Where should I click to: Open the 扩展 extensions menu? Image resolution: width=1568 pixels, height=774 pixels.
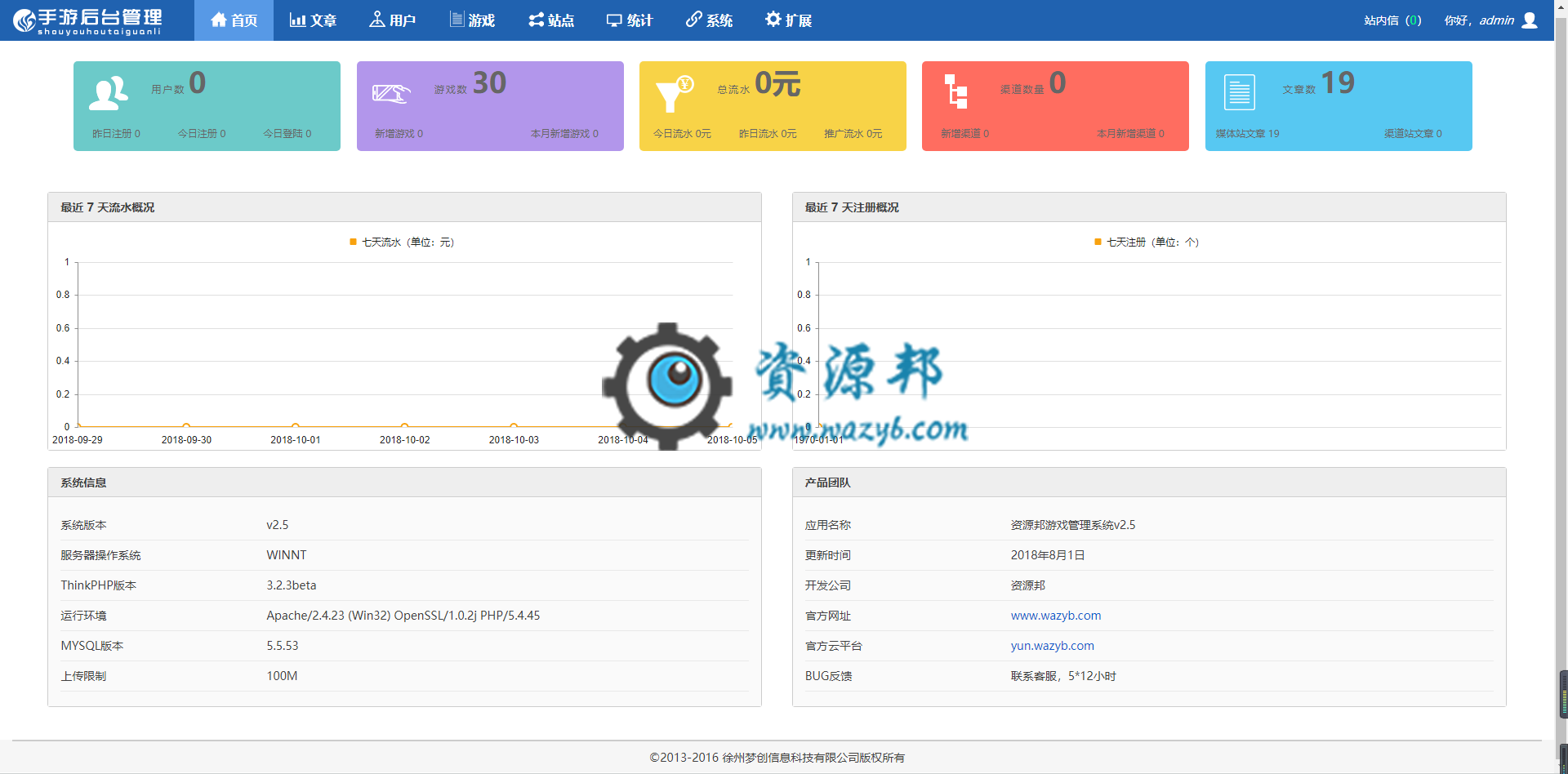coord(788,20)
